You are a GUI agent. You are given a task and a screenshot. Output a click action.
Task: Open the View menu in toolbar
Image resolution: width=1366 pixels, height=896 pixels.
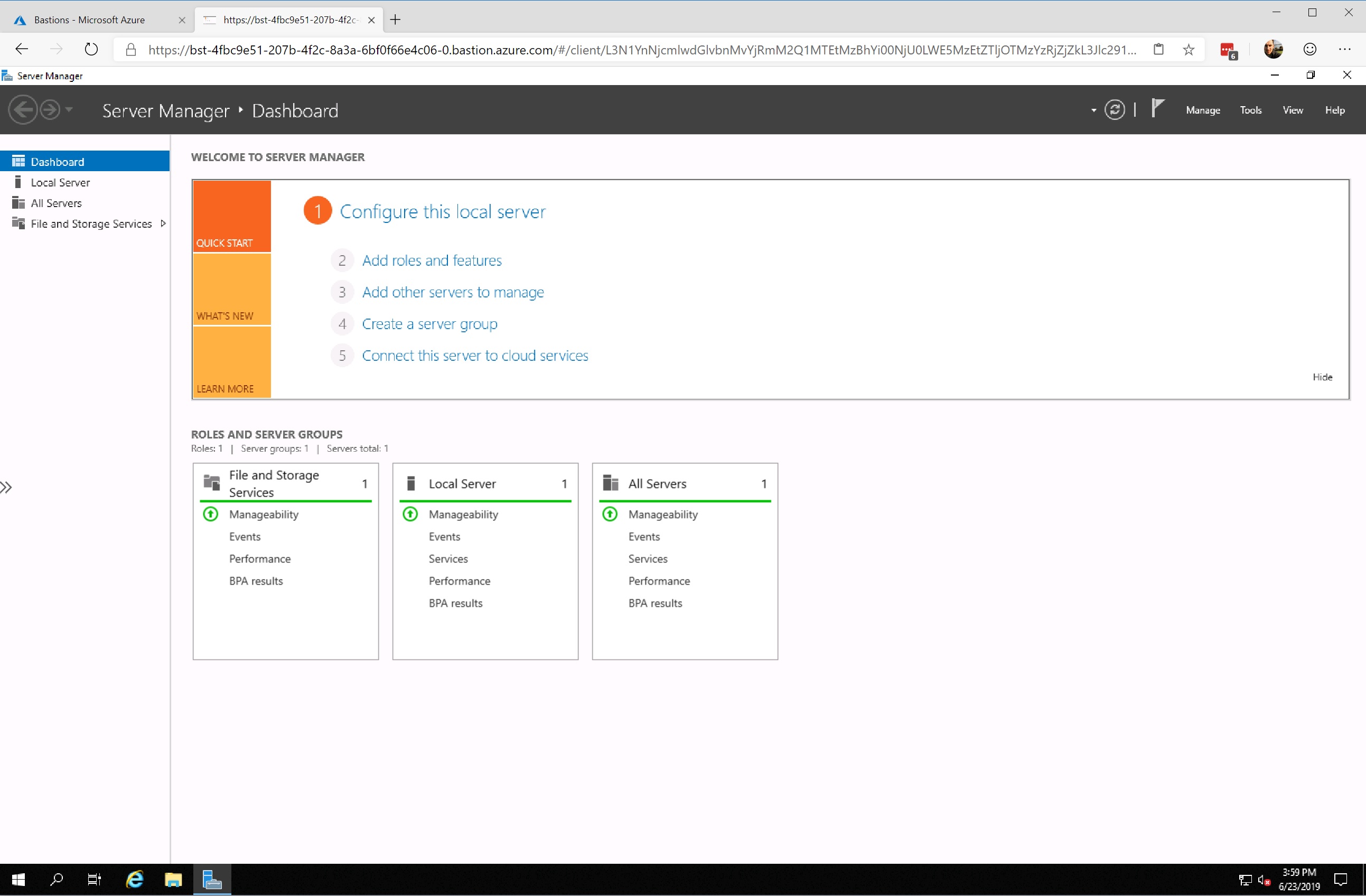1294,110
